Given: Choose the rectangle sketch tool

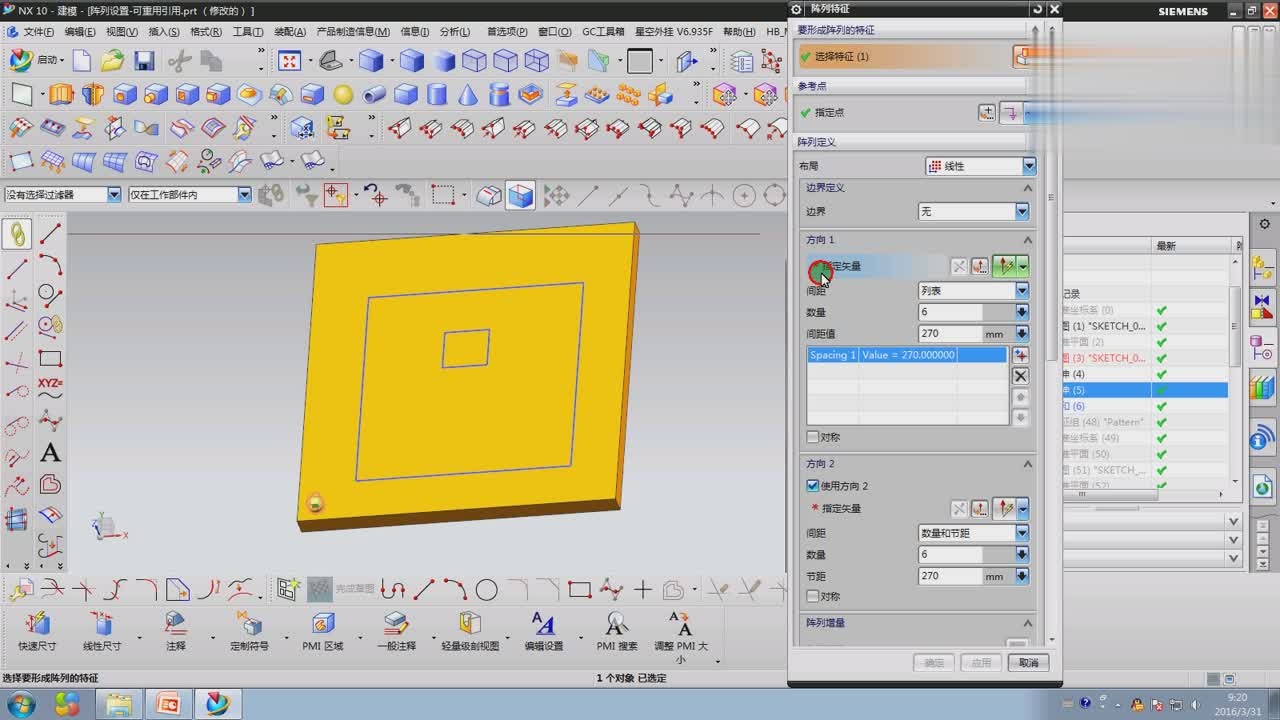Looking at the screenshot, I should (x=579, y=590).
